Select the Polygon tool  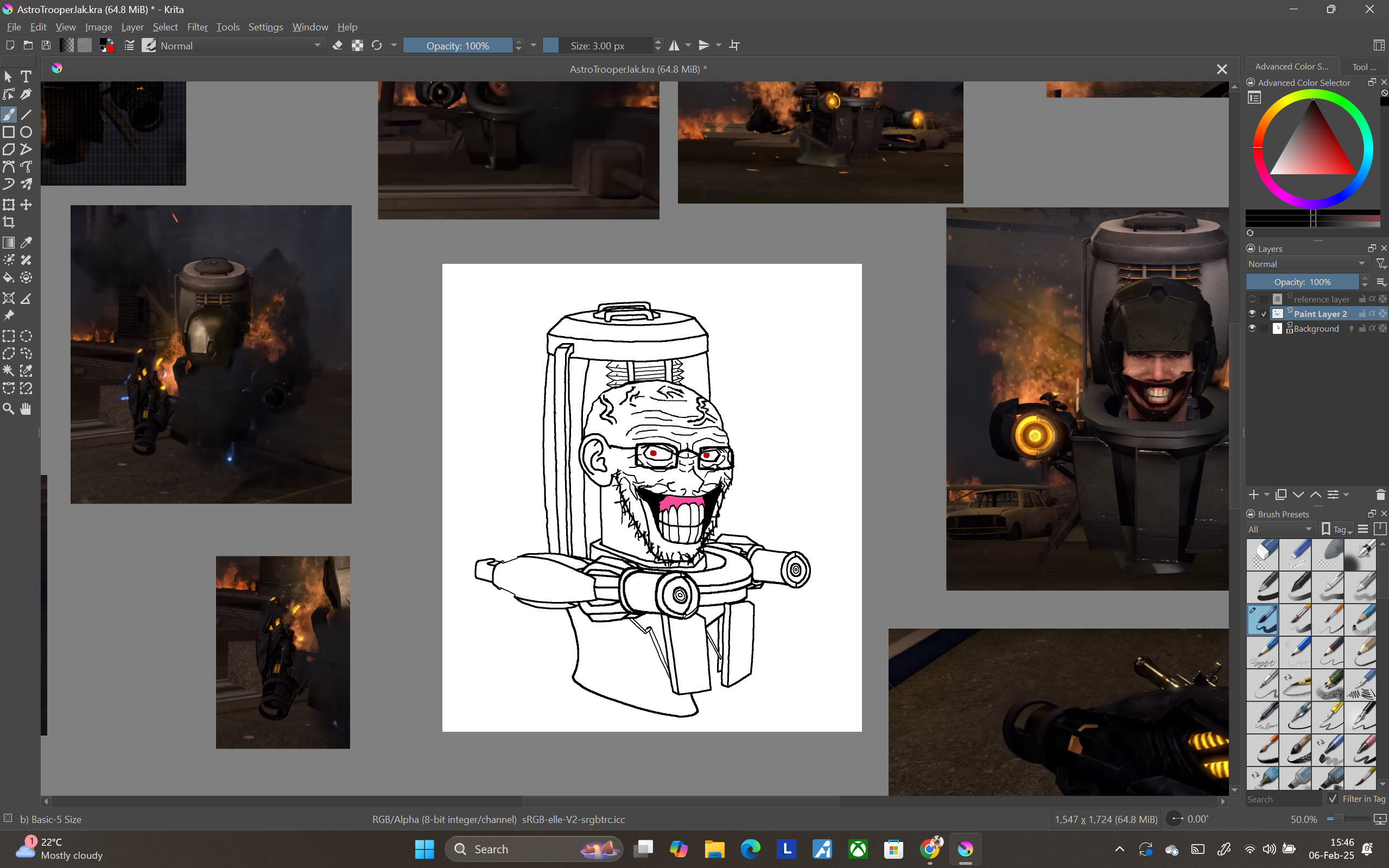pyautogui.click(x=9, y=150)
